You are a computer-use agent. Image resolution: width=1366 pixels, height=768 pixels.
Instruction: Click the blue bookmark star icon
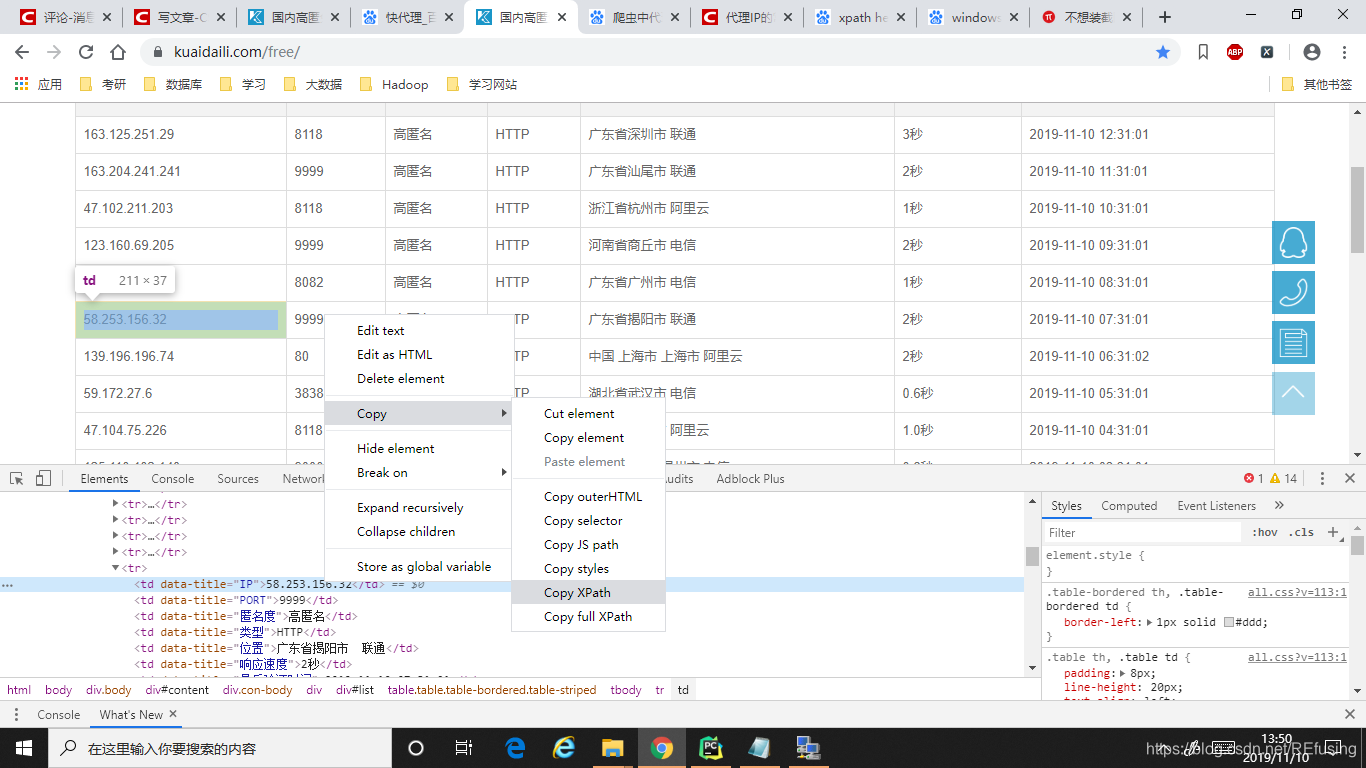pyautogui.click(x=1163, y=52)
